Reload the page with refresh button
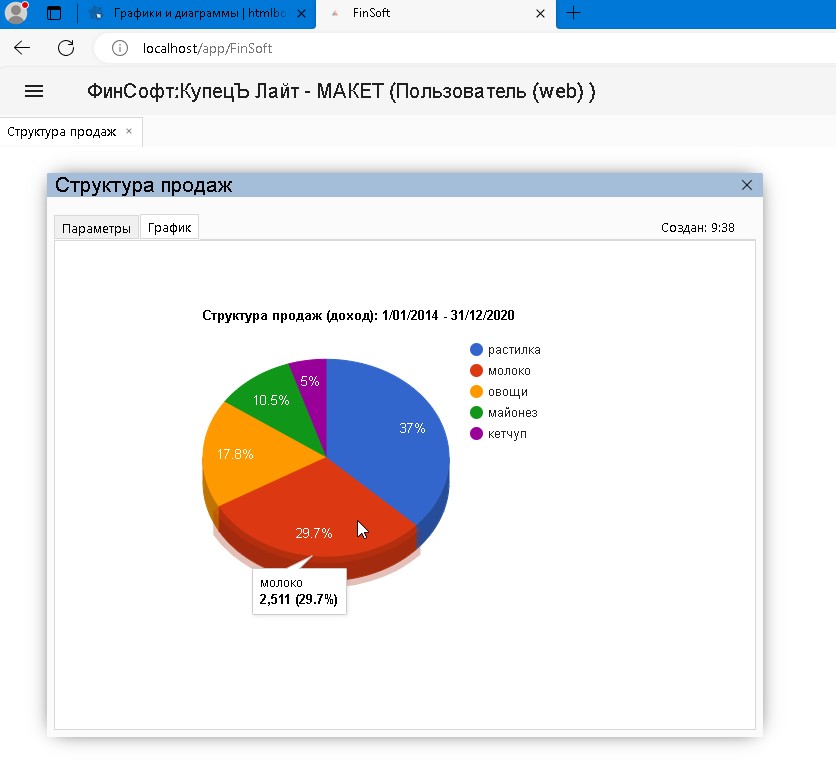The width and height of the screenshot is (836, 784). coord(66,48)
